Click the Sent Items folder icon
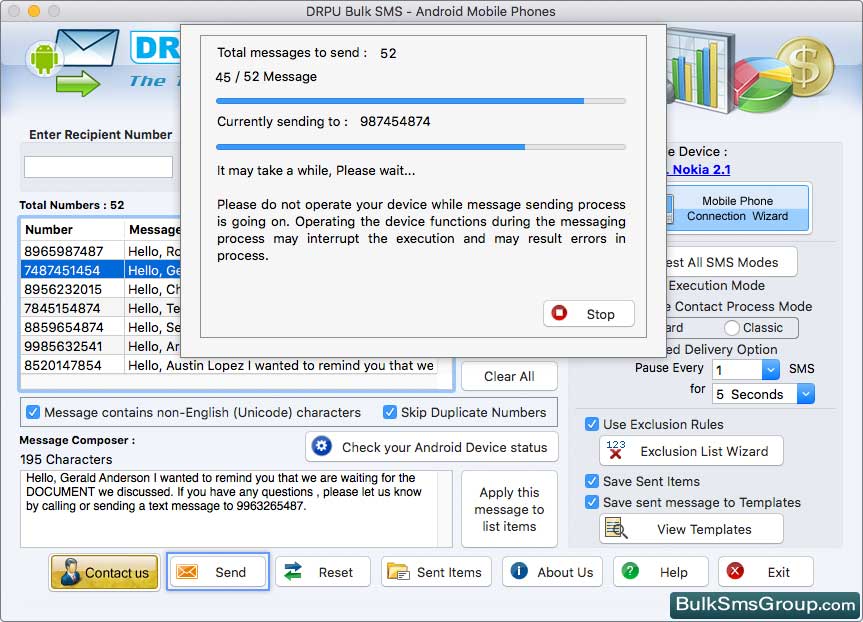 pyautogui.click(x=398, y=572)
